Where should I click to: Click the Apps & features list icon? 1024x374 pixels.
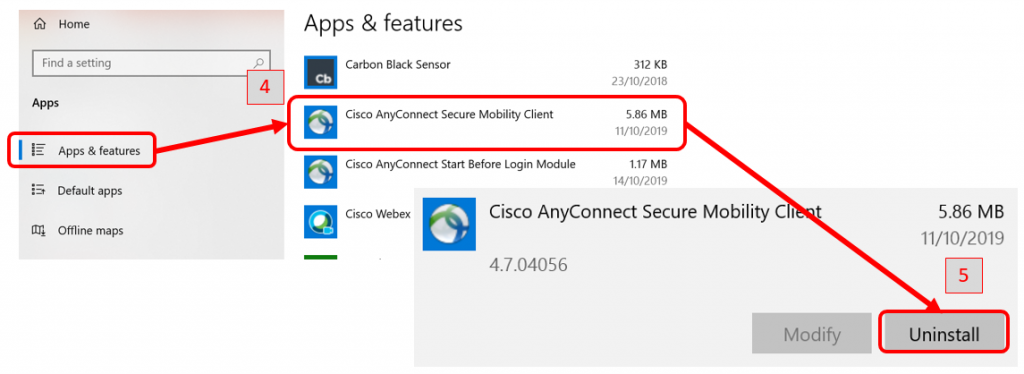tap(39, 150)
